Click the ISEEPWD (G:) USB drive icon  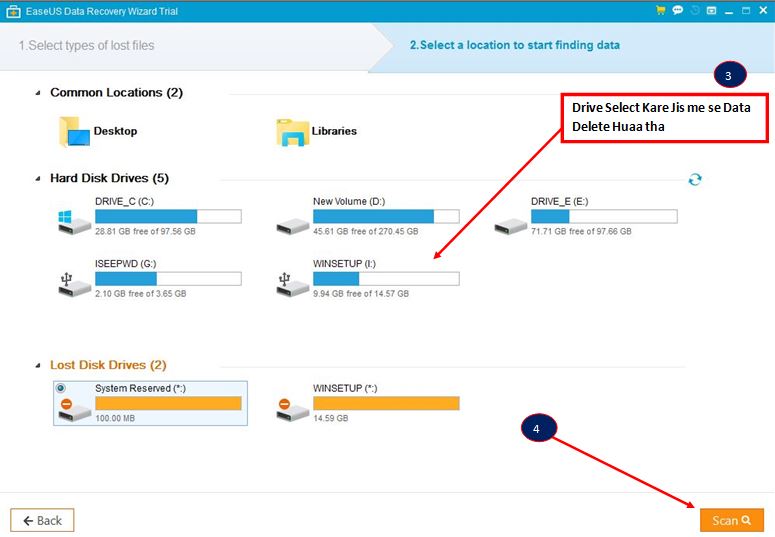click(74, 284)
